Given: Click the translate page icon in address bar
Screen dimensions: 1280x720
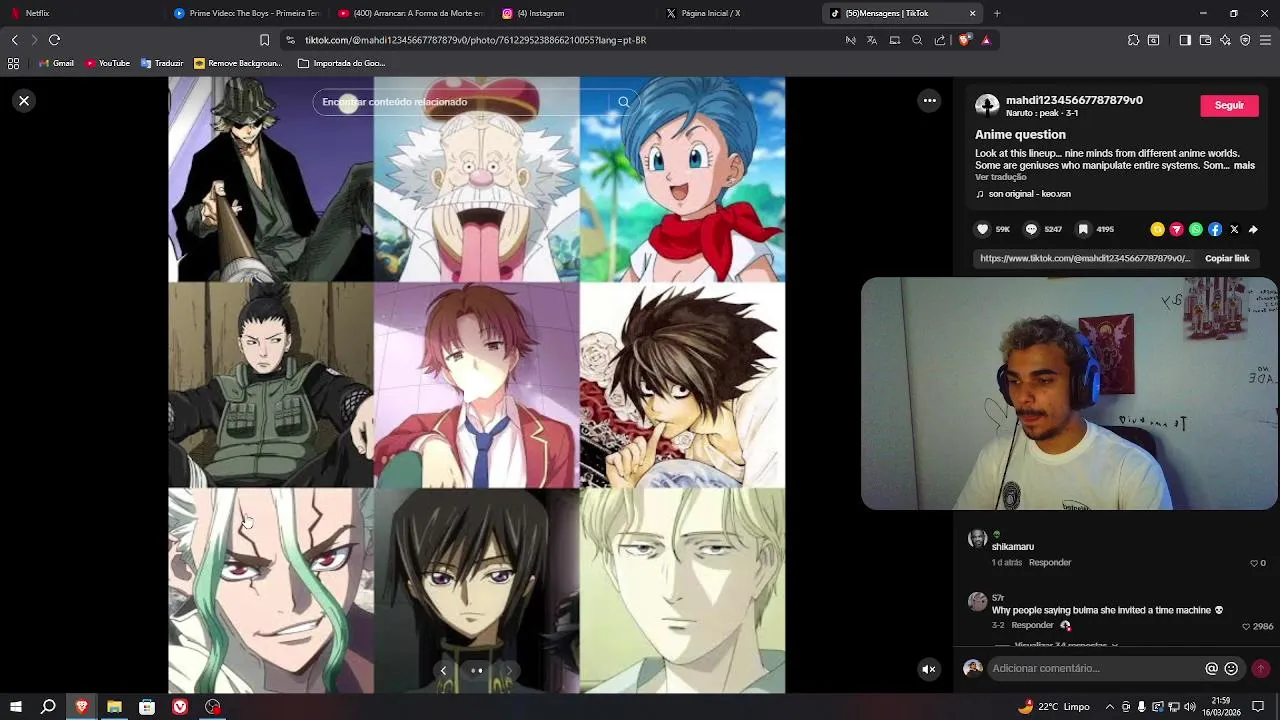Looking at the screenshot, I should pyautogui.click(x=872, y=40).
